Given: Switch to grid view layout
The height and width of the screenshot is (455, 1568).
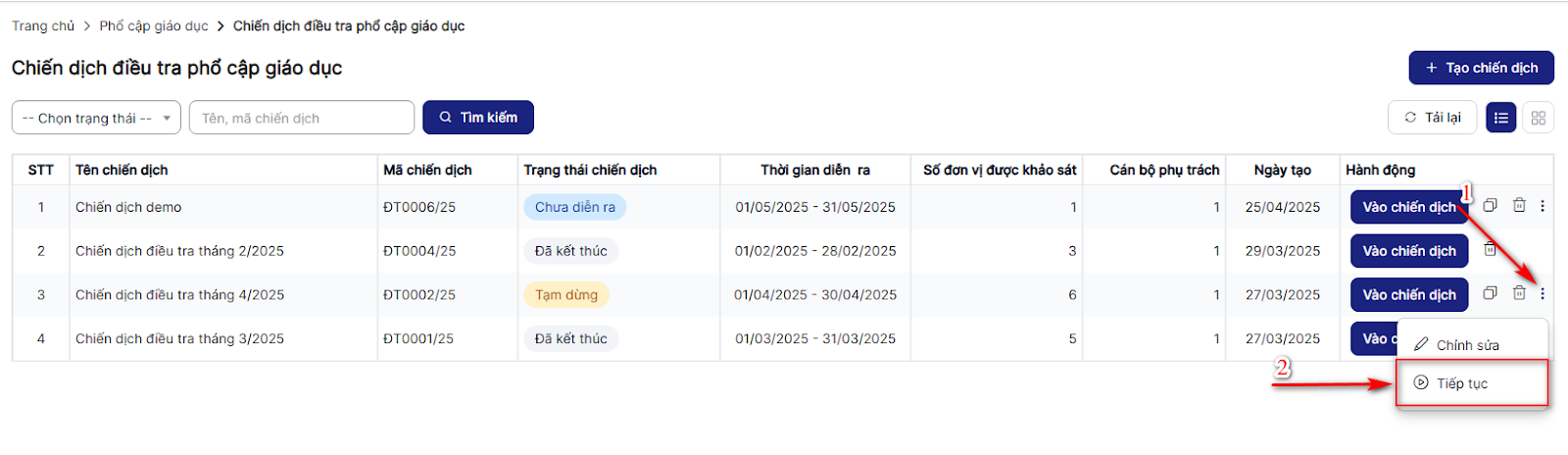Looking at the screenshot, I should point(1538,118).
